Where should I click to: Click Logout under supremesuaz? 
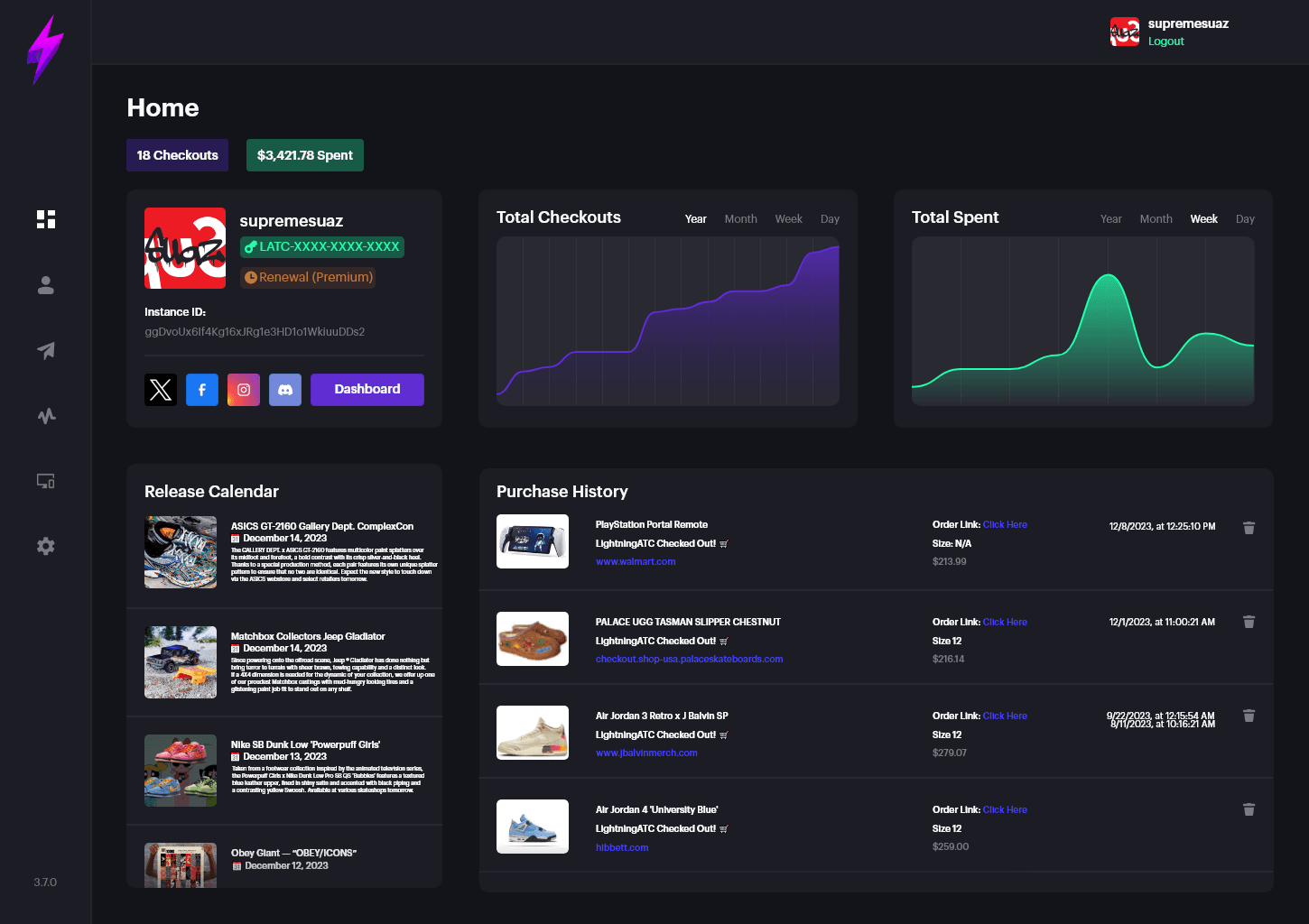click(1166, 42)
